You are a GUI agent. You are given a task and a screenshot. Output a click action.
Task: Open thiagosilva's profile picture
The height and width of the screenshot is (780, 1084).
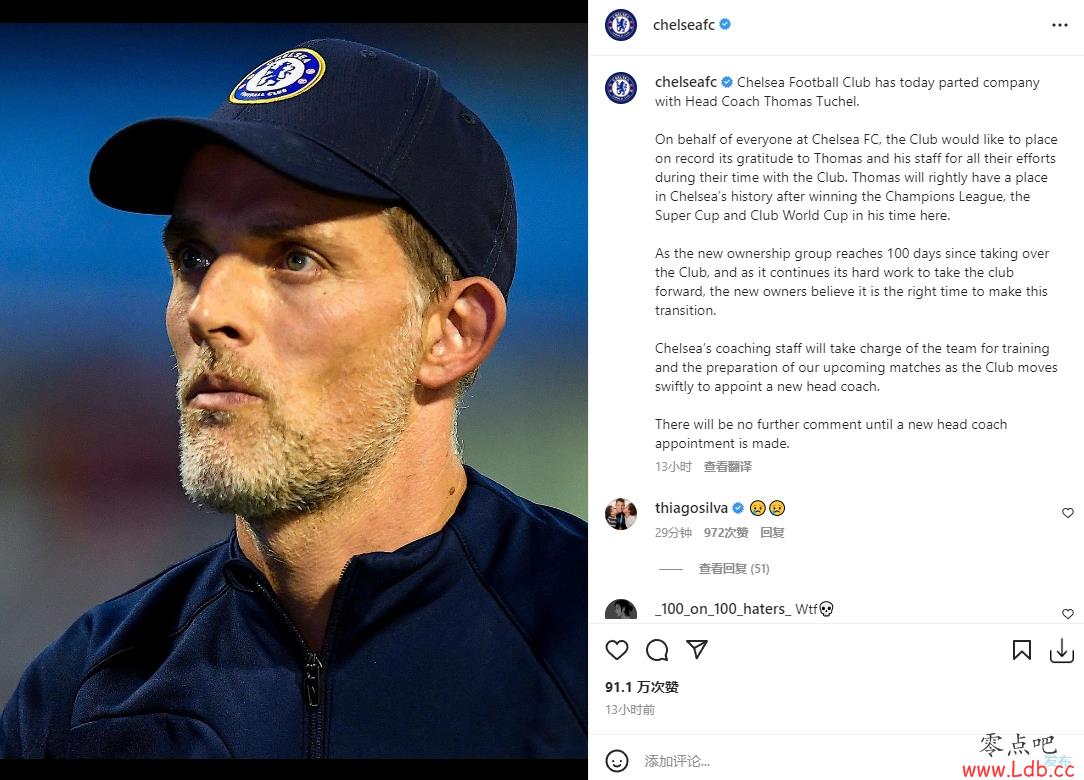pos(621,514)
